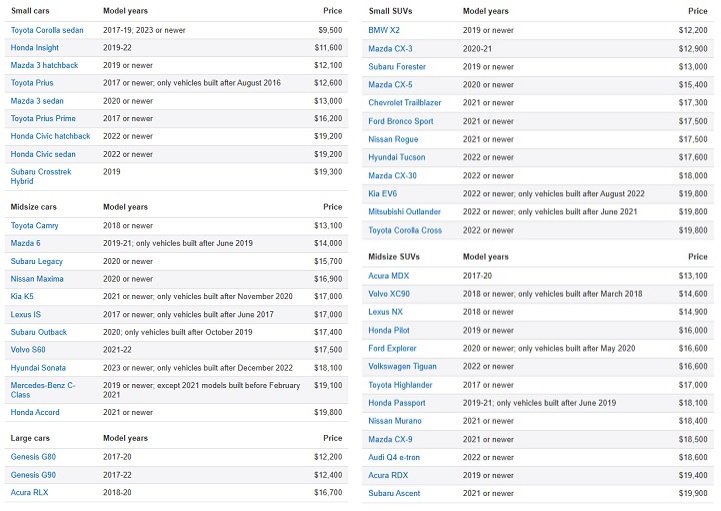
Task: Open the Audi Q4 e-tron link
Action: point(394,458)
